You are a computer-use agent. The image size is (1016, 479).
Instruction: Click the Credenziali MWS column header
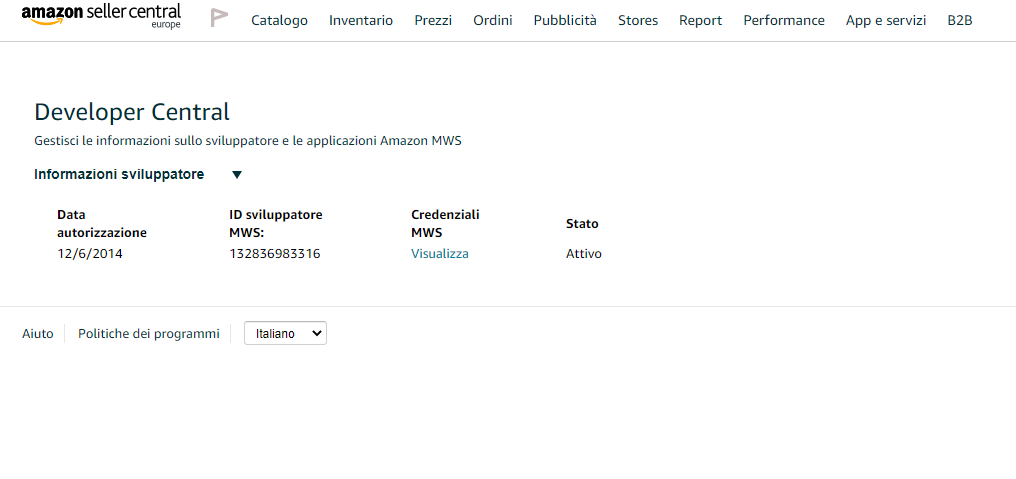[x=445, y=224]
